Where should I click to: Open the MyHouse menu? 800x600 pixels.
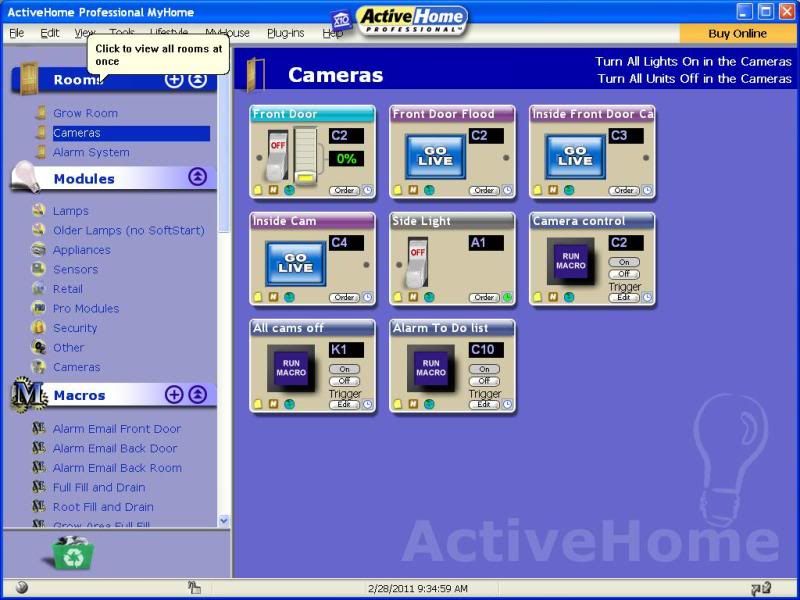[x=228, y=33]
